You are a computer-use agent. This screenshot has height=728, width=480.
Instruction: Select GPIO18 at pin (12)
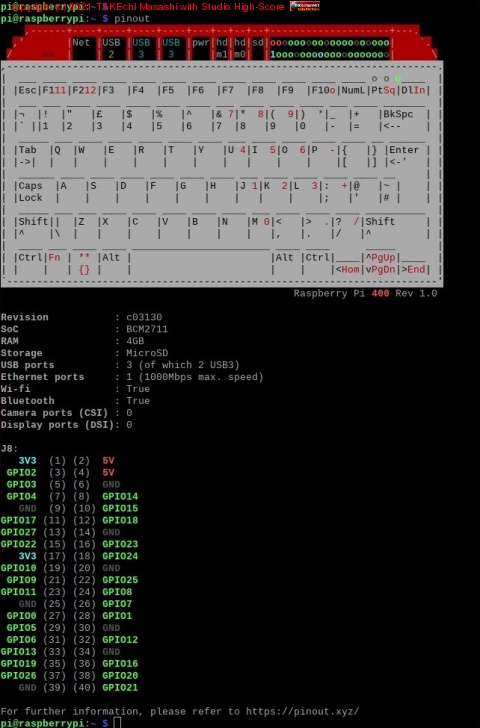(120, 520)
